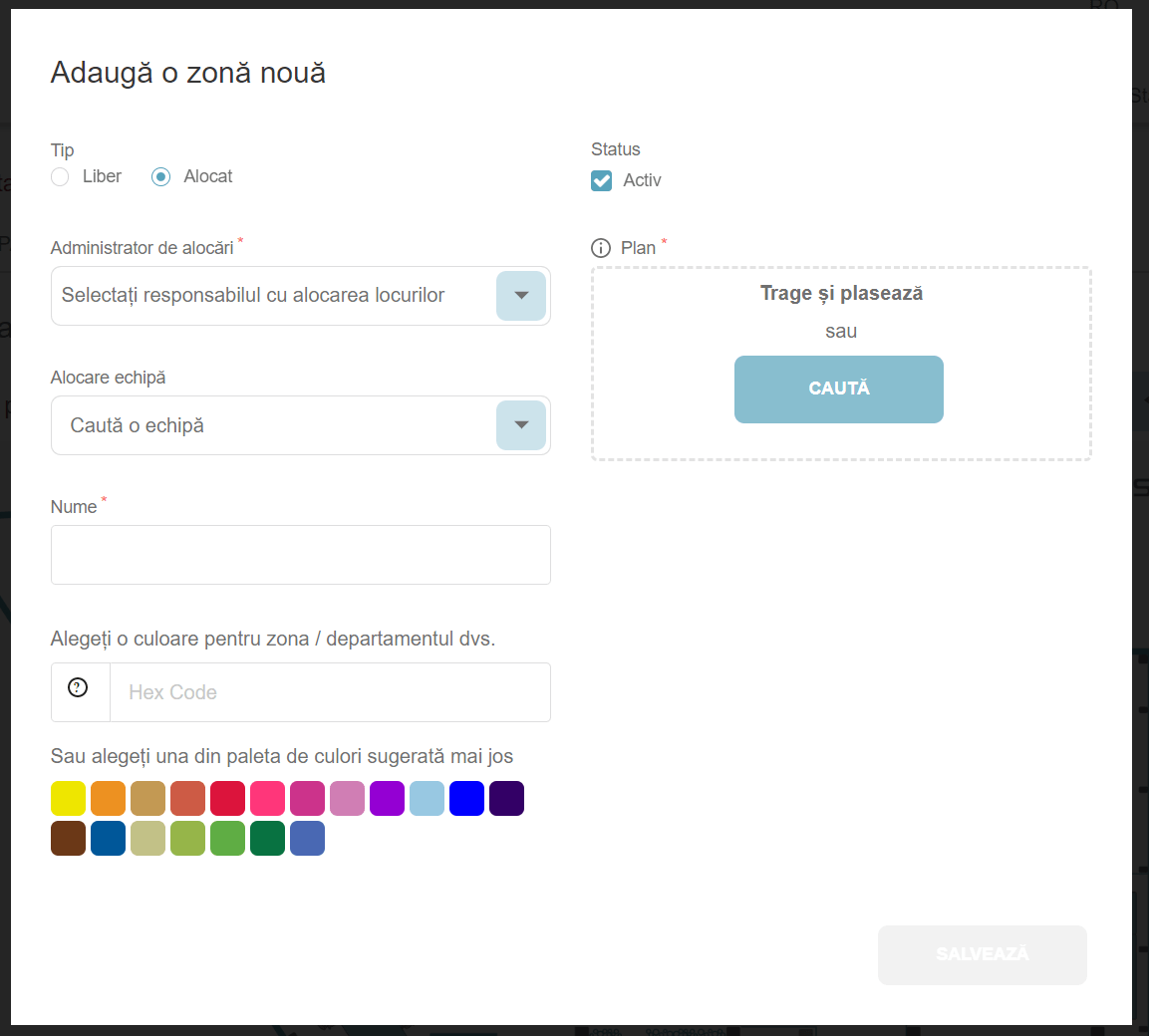Select the Alocat radio button
Image resolution: width=1149 pixels, height=1036 pixels.
[160, 177]
